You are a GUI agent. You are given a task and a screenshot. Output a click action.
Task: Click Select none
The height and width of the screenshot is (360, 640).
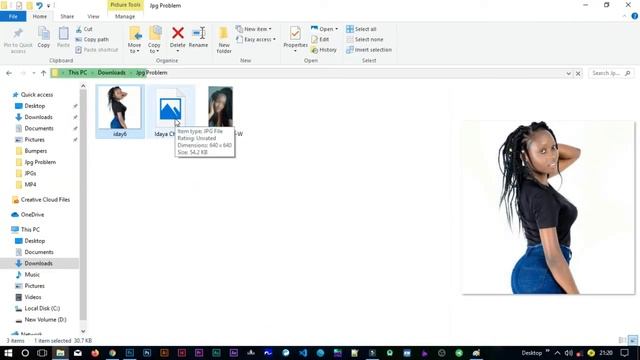click(364, 40)
